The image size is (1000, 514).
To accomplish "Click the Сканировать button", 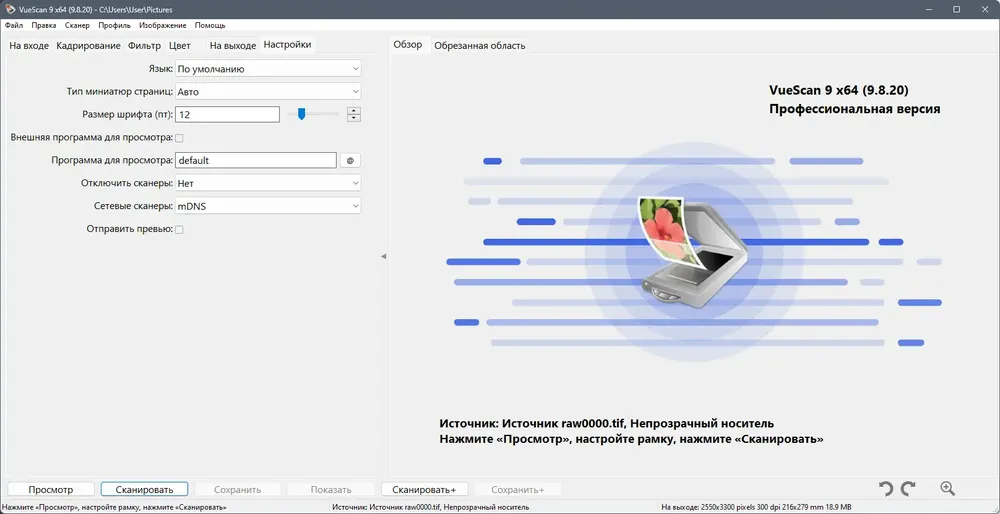I will [x=144, y=490].
